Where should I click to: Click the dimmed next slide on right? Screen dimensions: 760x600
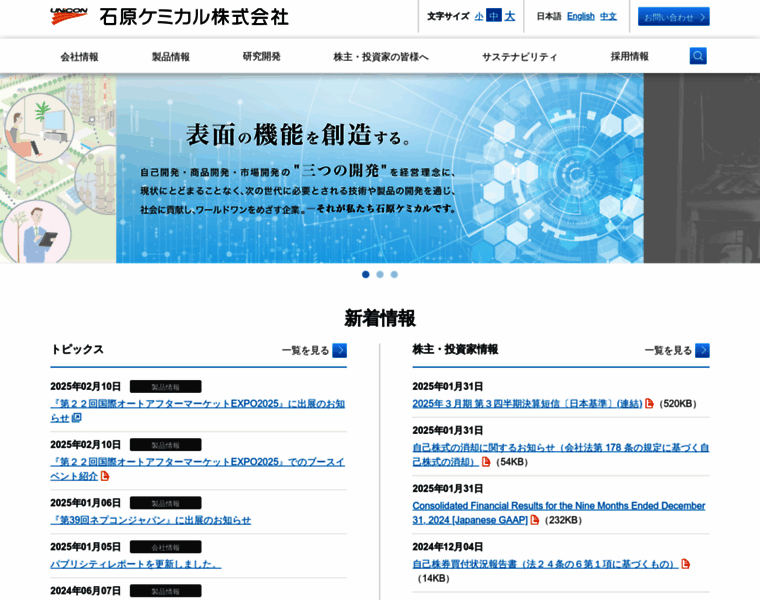pos(702,168)
